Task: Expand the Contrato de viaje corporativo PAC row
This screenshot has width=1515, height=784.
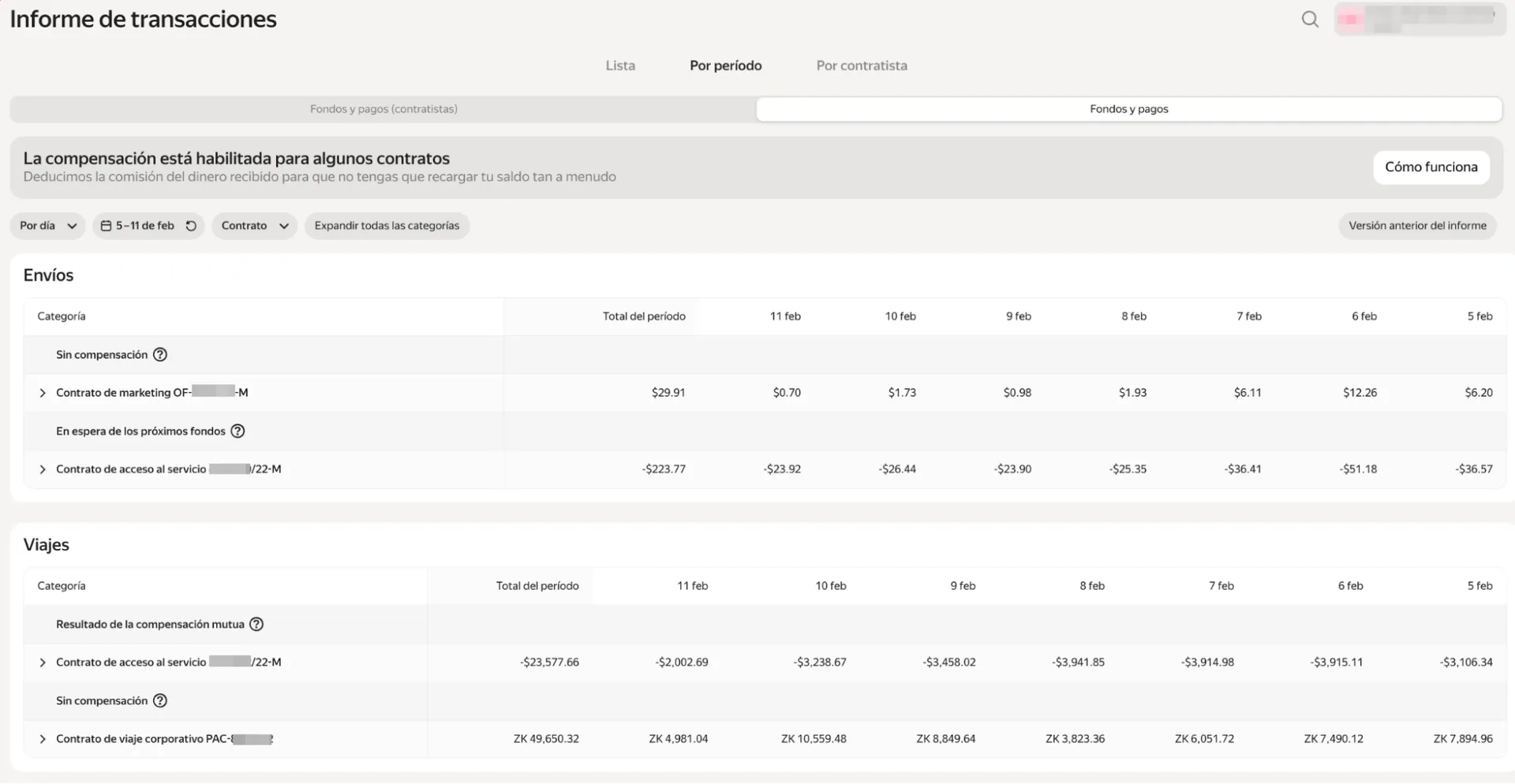Action: tap(43, 739)
